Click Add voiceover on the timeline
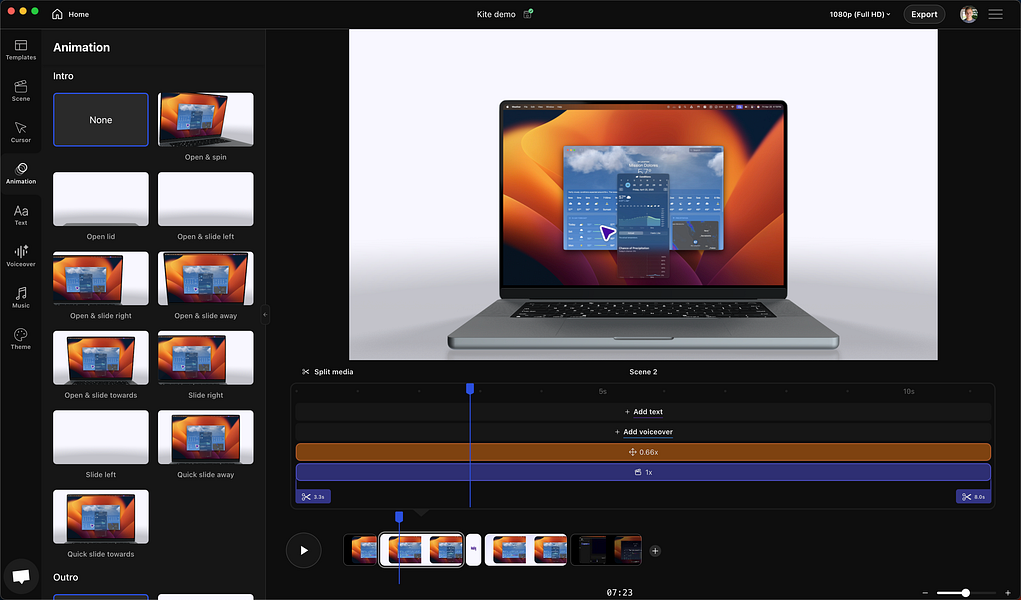The width and height of the screenshot is (1021, 600). [x=643, y=432]
